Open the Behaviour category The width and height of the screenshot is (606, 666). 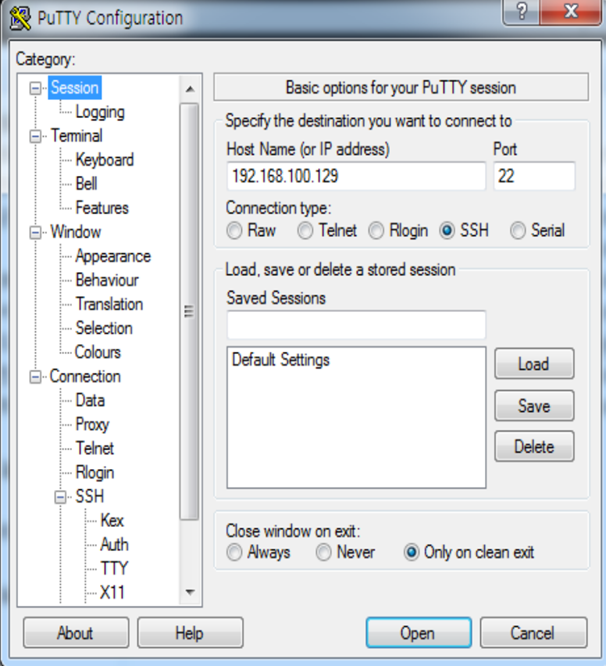click(x=107, y=280)
